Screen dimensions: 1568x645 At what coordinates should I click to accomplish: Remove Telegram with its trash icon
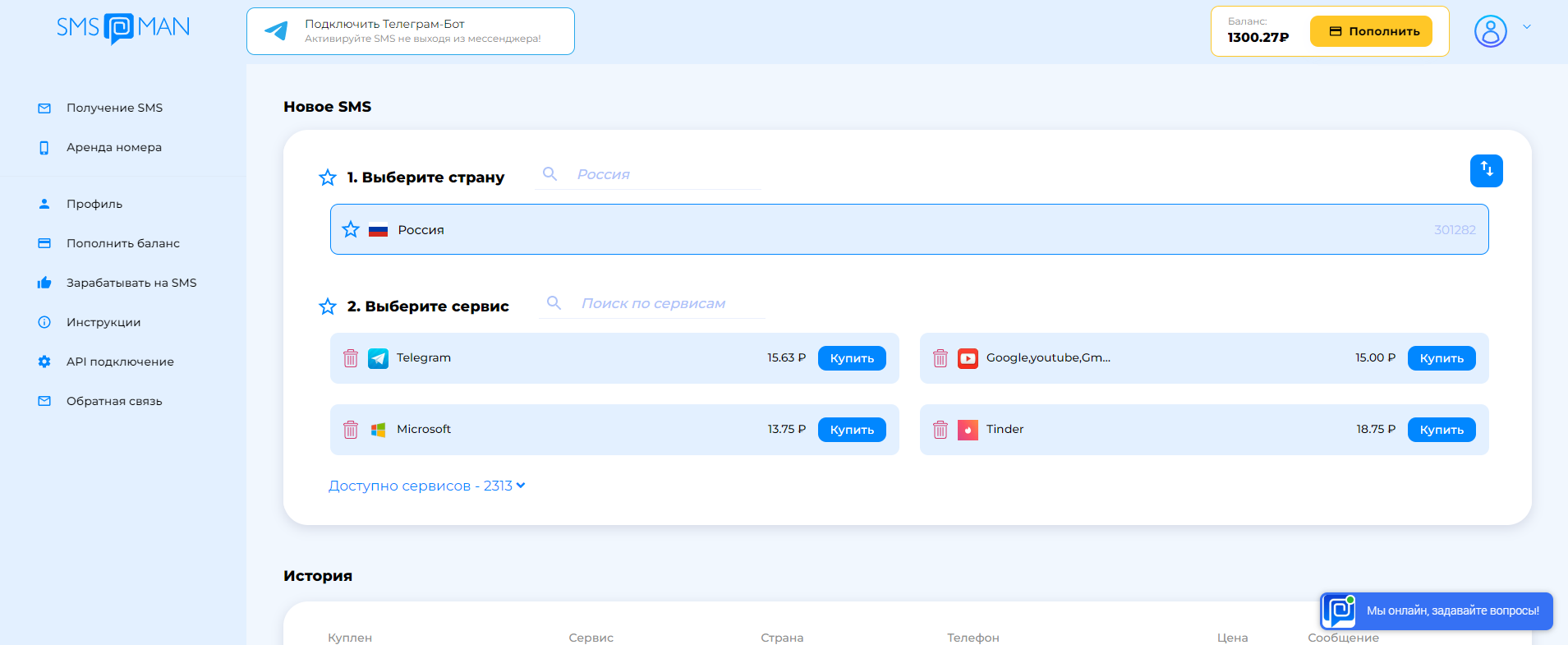point(351,358)
